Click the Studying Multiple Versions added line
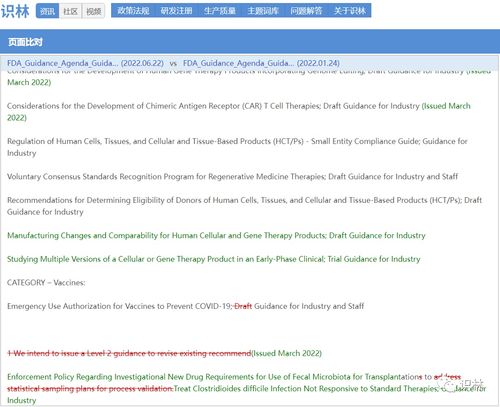Screen dimensions: 500x407 [x=214, y=259]
